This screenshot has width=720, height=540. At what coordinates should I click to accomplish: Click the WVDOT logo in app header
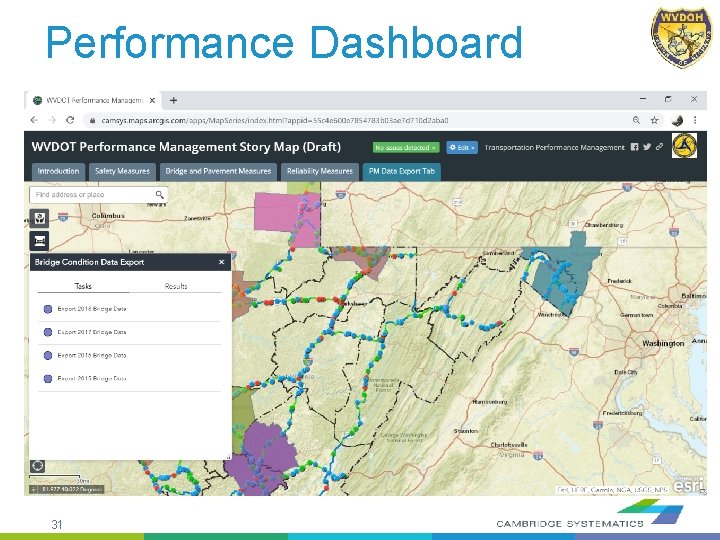tap(684, 146)
